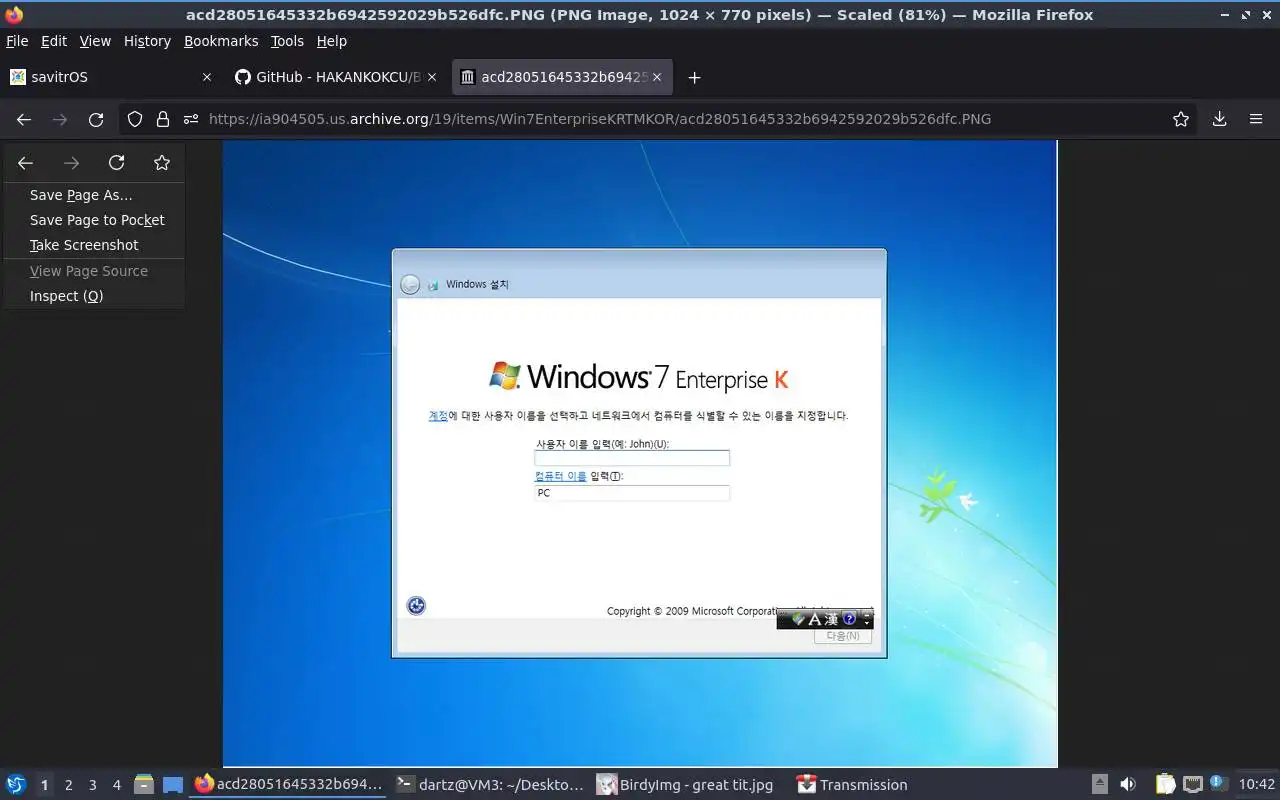Open the clipboard notes tray icon

(x=1166, y=785)
